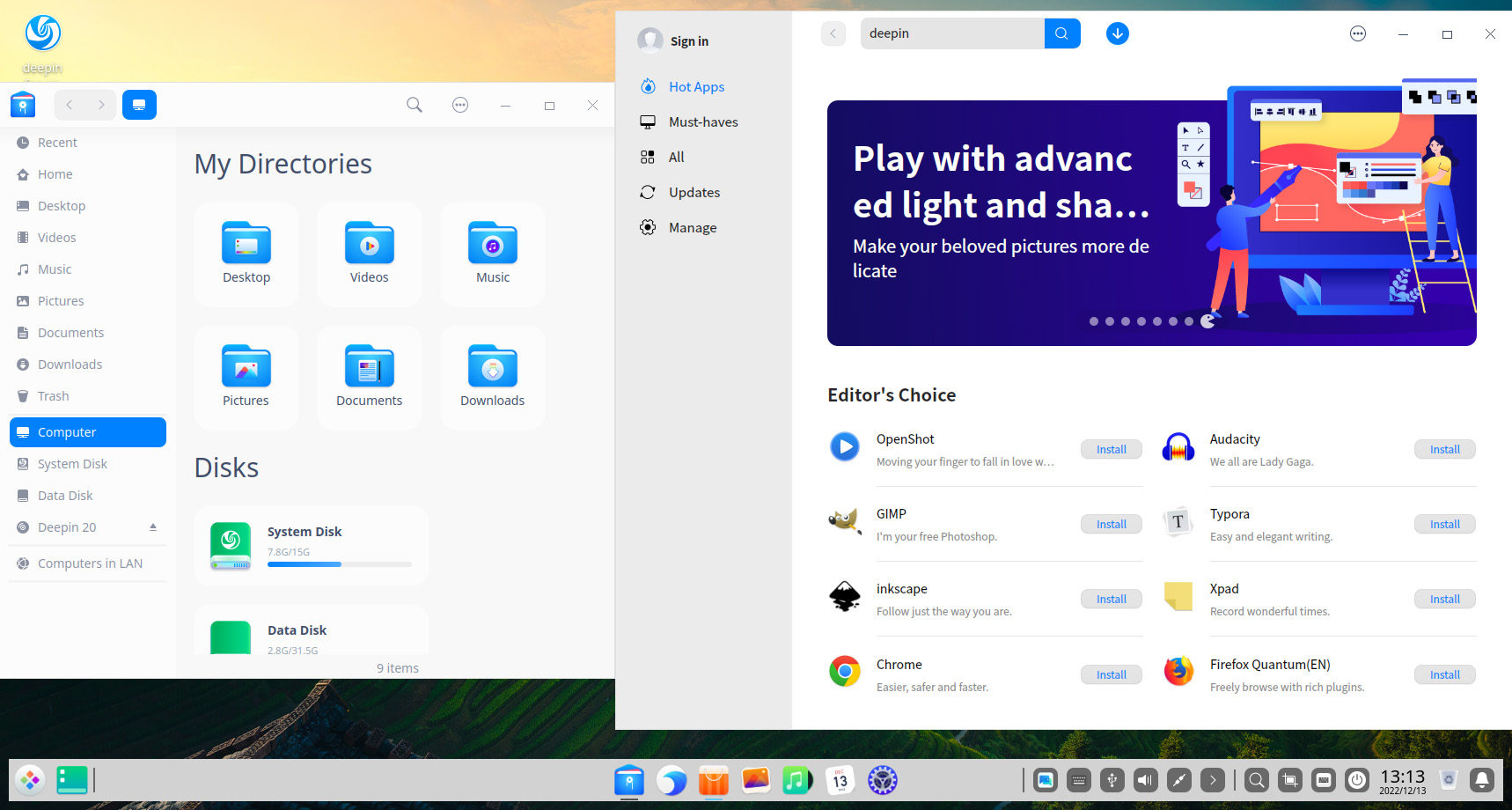The image size is (1512, 810).
Task: Install OpenShot
Action: coord(1112,449)
